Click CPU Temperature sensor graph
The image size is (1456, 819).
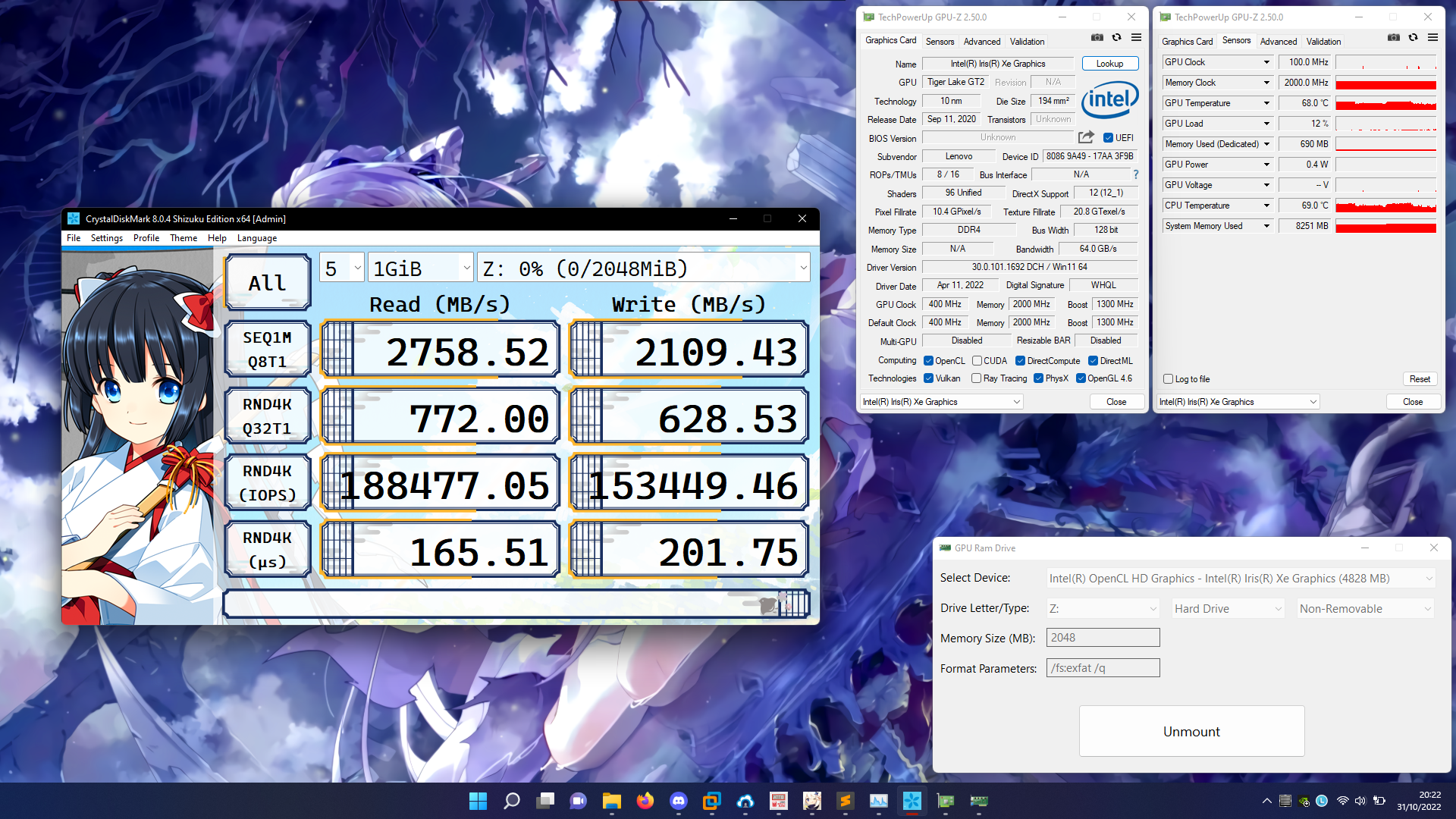click(1385, 206)
